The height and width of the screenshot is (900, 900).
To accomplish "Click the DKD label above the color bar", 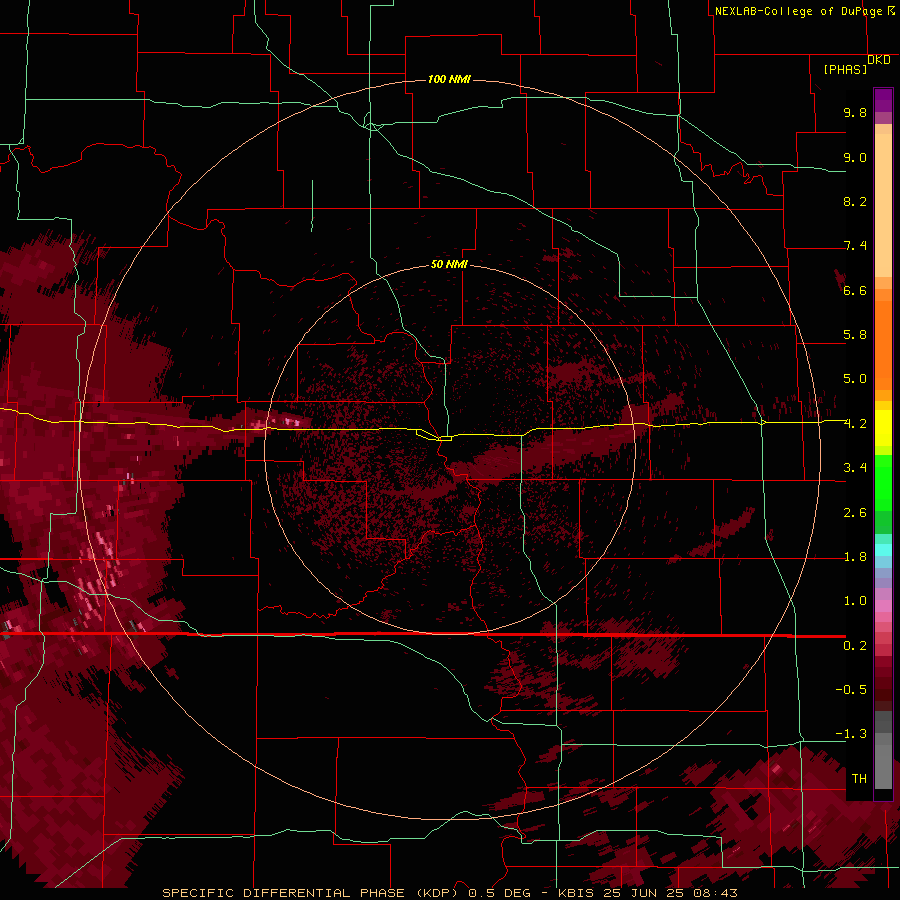I will [x=879, y=60].
